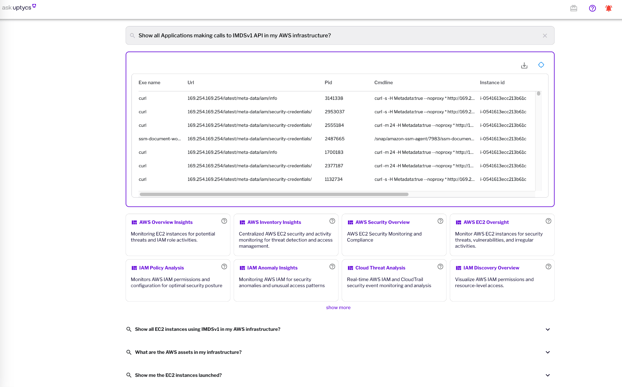Download the results table
The image size is (622, 387).
click(x=524, y=65)
